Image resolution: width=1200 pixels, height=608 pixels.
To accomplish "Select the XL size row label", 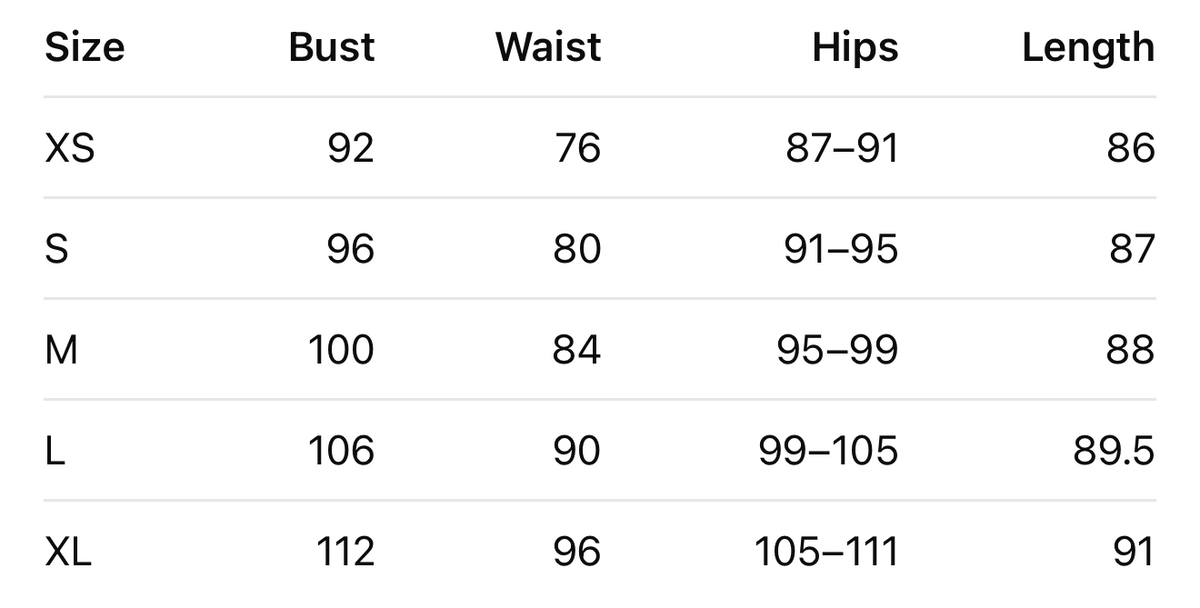I will click(68, 552).
